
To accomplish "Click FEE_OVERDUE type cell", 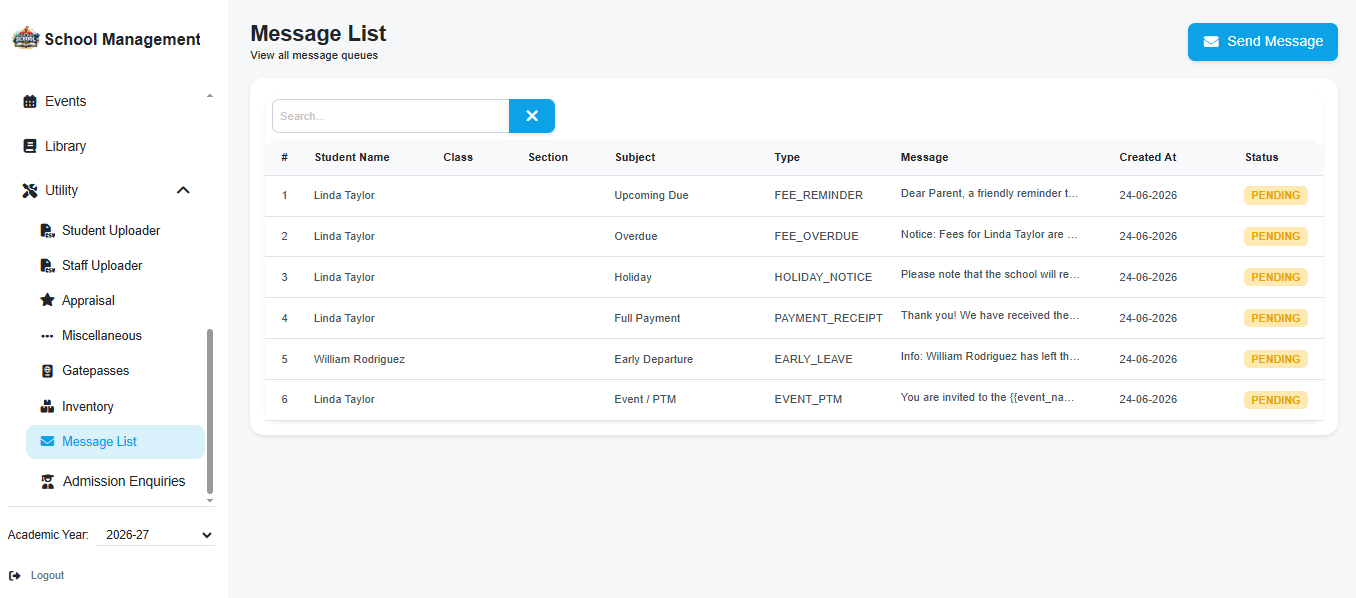I will tap(816, 236).
